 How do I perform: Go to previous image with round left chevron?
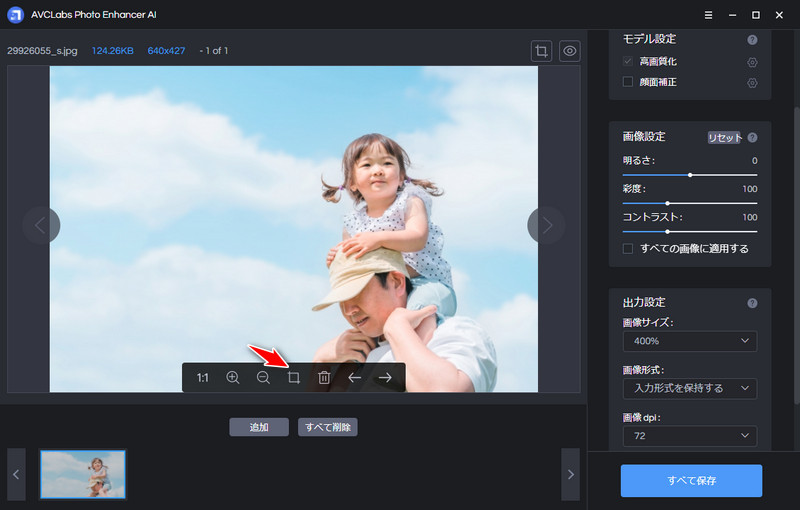pyautogui.click(x=41, y=225)
